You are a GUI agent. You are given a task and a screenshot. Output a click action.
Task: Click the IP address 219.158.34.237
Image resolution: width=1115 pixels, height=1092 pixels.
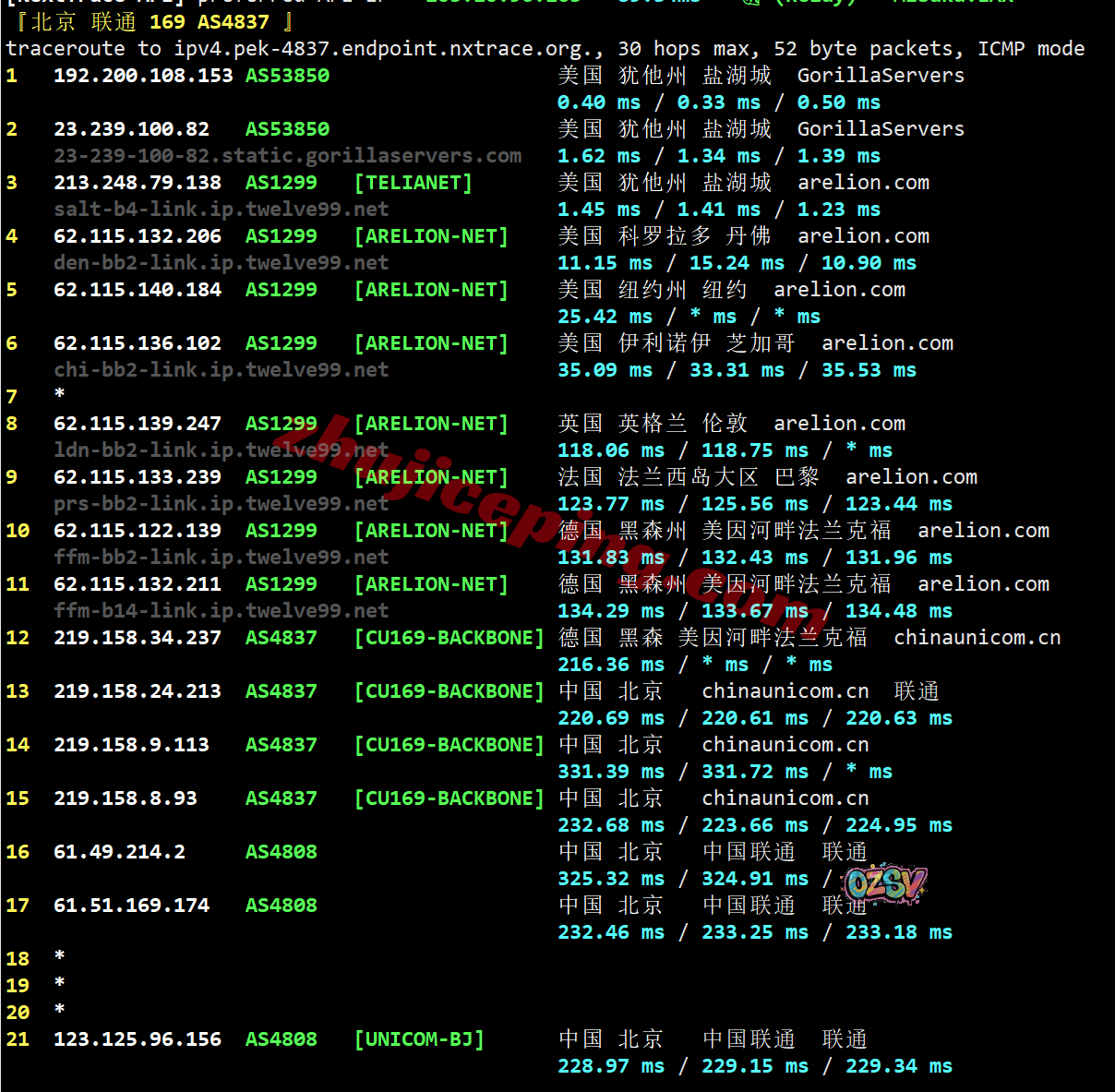point(138,638)
